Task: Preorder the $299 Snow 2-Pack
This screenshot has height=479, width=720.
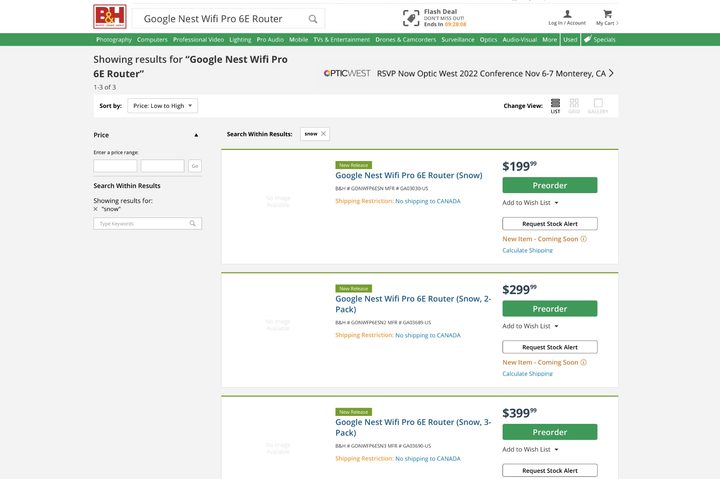Action: tap(550, 309)
